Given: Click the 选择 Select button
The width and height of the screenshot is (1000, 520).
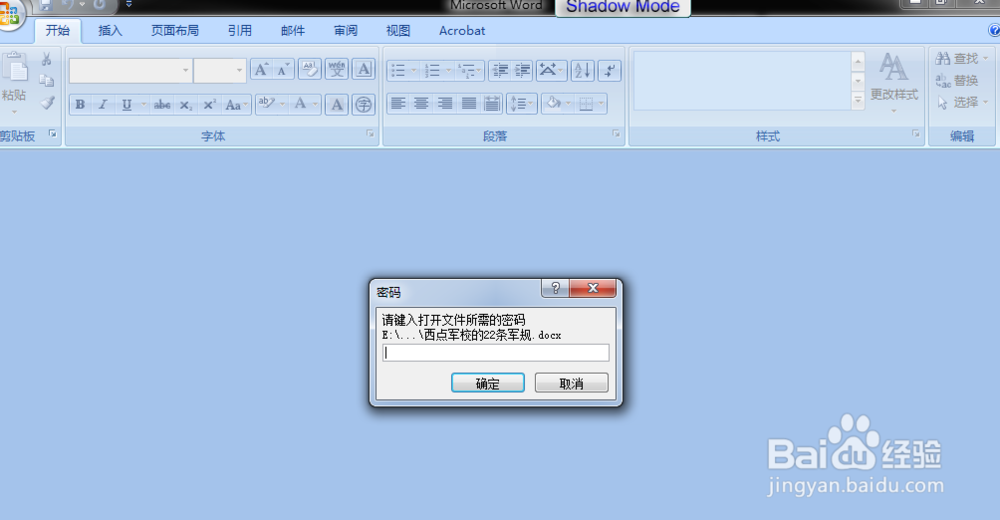Looking at the screenshot, I should coord(962,102).
